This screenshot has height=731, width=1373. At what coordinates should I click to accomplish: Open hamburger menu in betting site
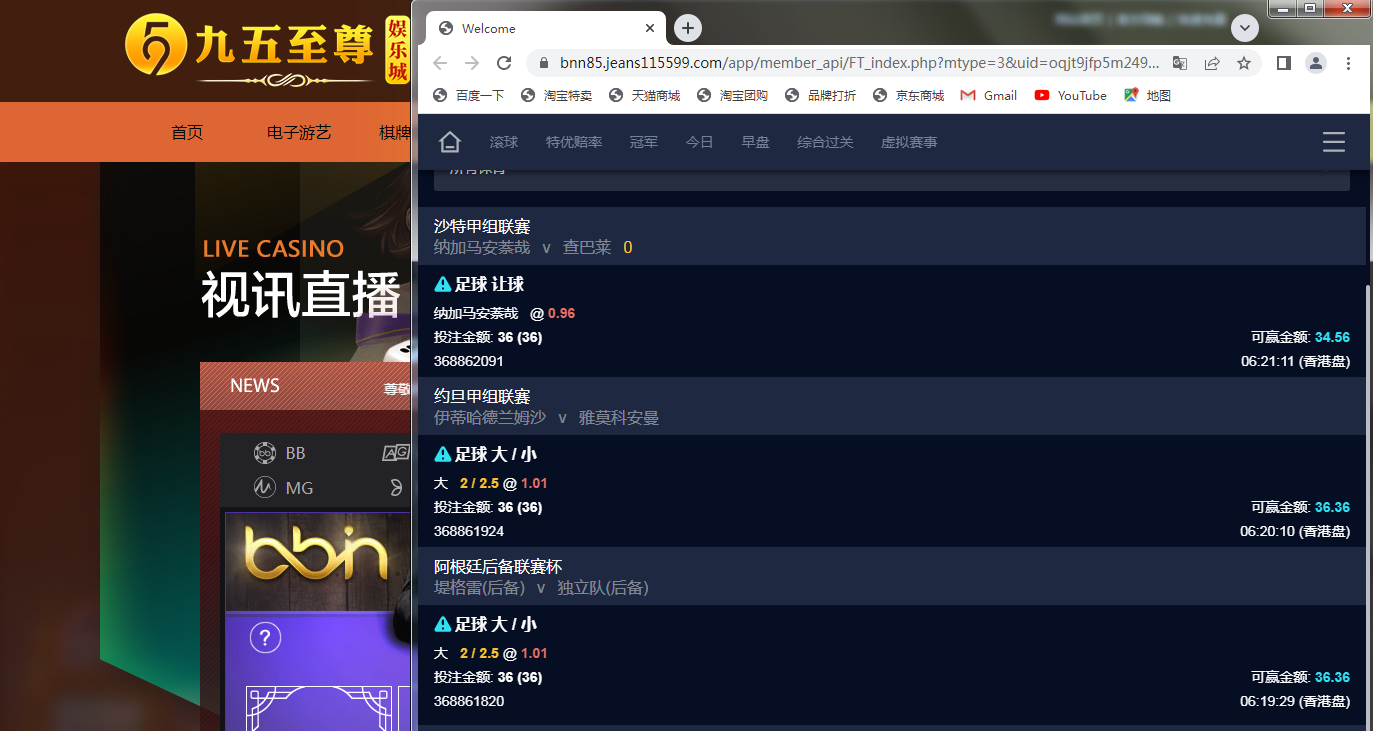coord(1334,142)
